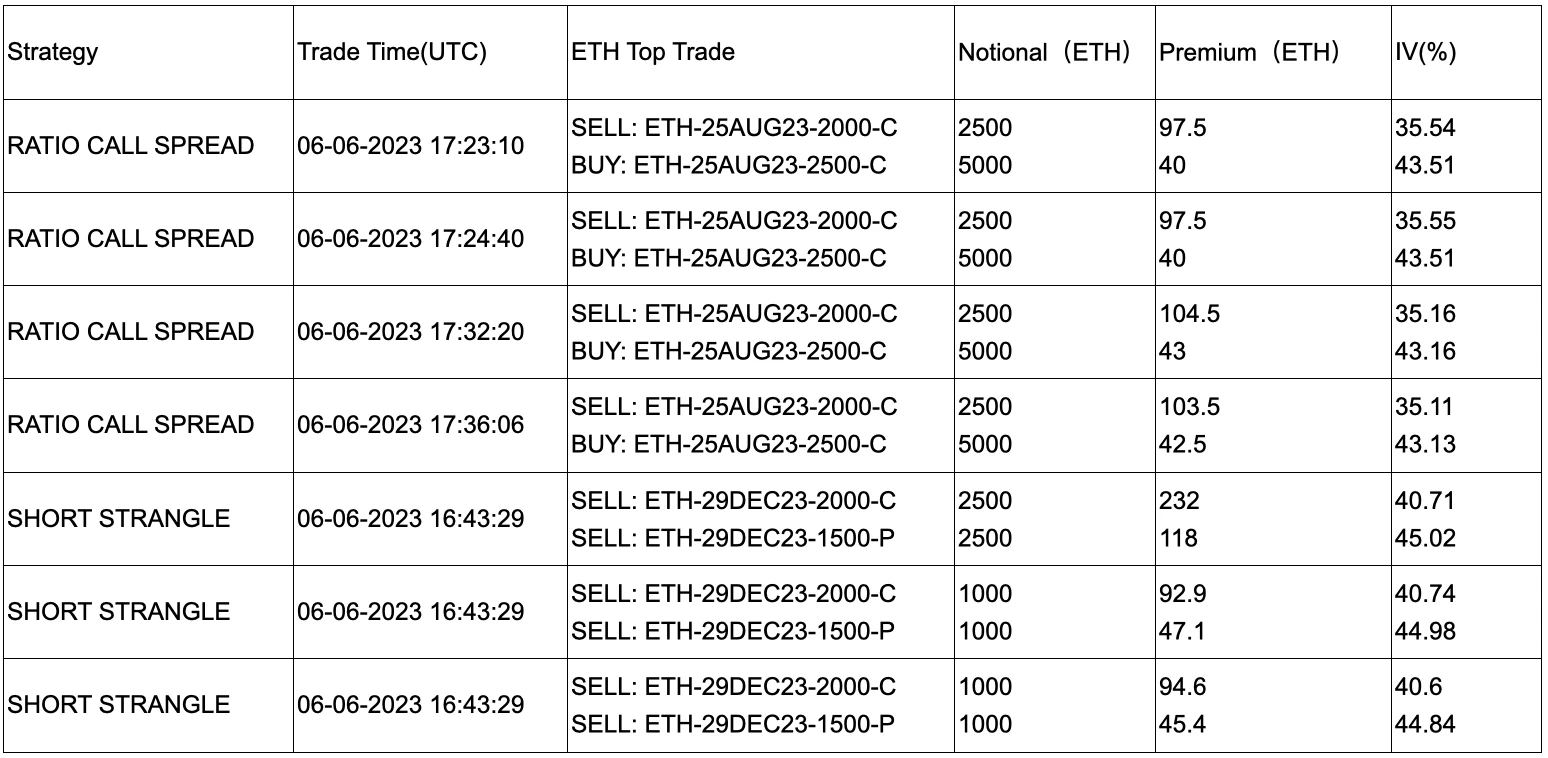The width and height of the screenshot is (1548, 758).
Task: Select the trade time 06-06-2023 17:36:06
Action: point(410,425)
